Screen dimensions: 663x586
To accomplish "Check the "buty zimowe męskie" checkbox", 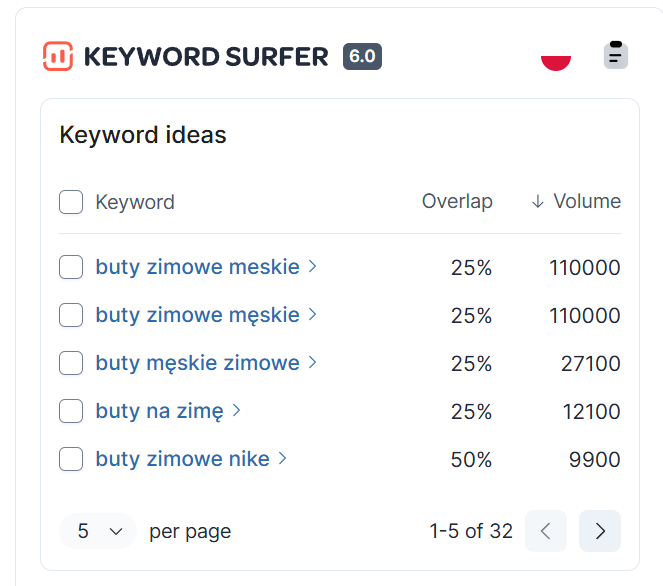I will click(x=71, y=315).
